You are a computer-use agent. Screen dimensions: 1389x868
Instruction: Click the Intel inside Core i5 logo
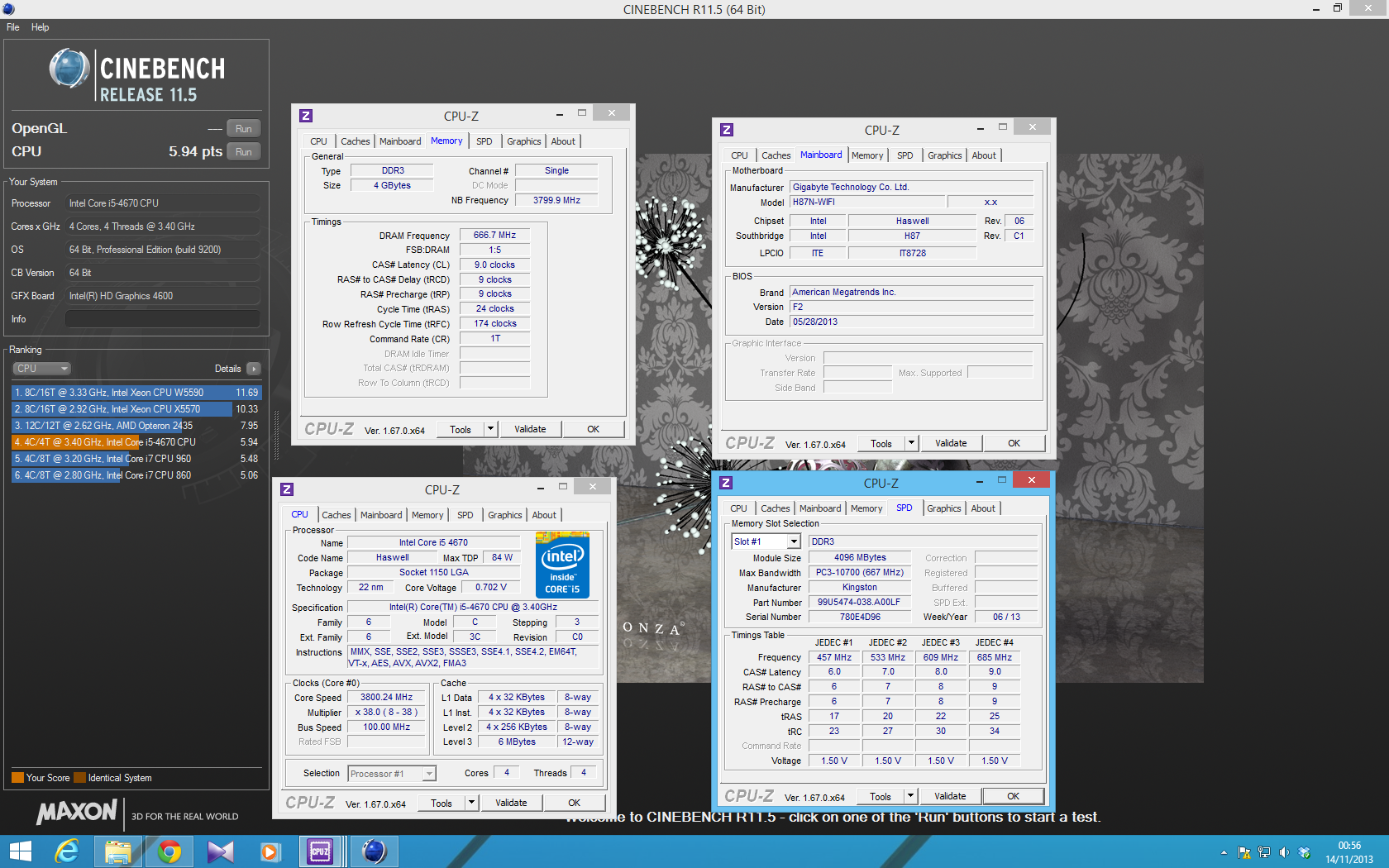pos(562,566)
